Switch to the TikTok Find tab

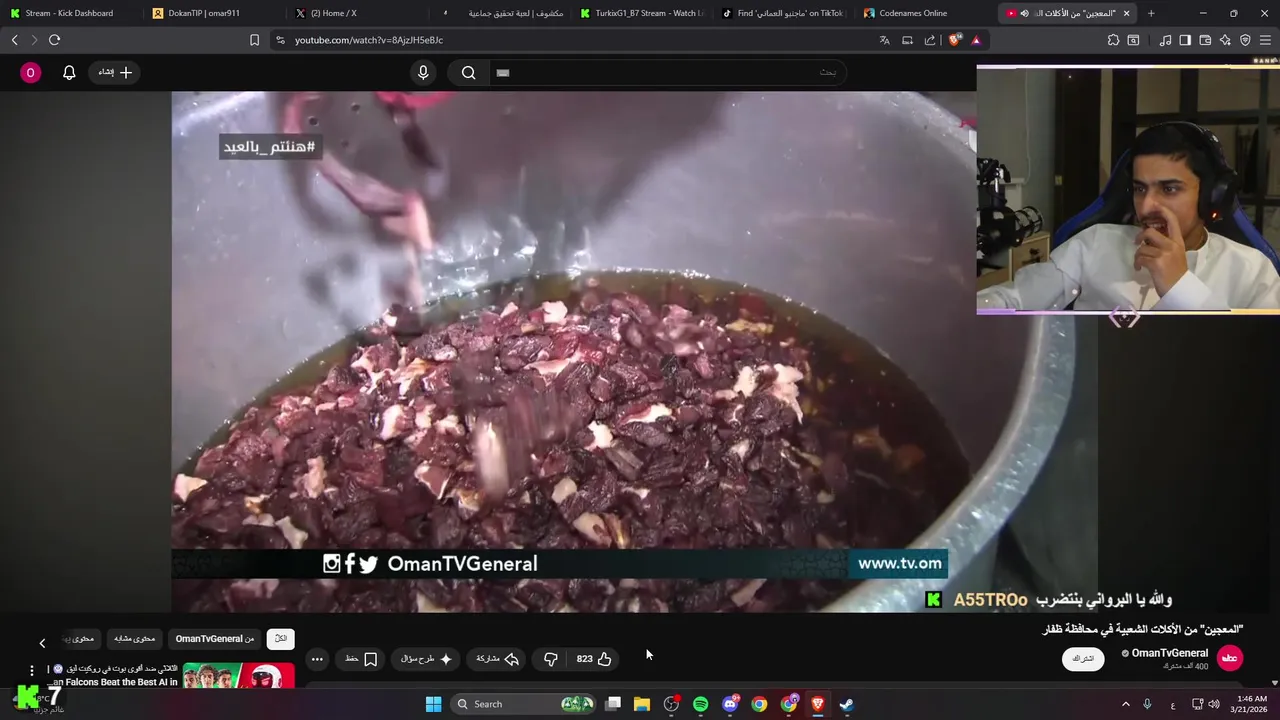[784, 13]
